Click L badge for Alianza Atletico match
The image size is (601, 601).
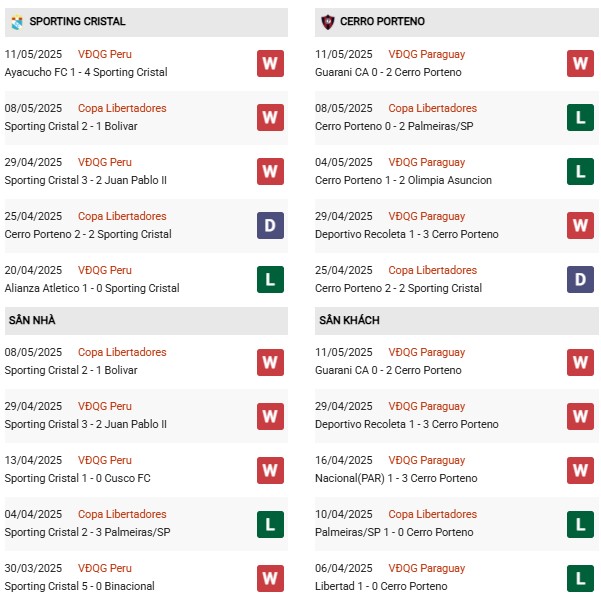pos(270,279)
